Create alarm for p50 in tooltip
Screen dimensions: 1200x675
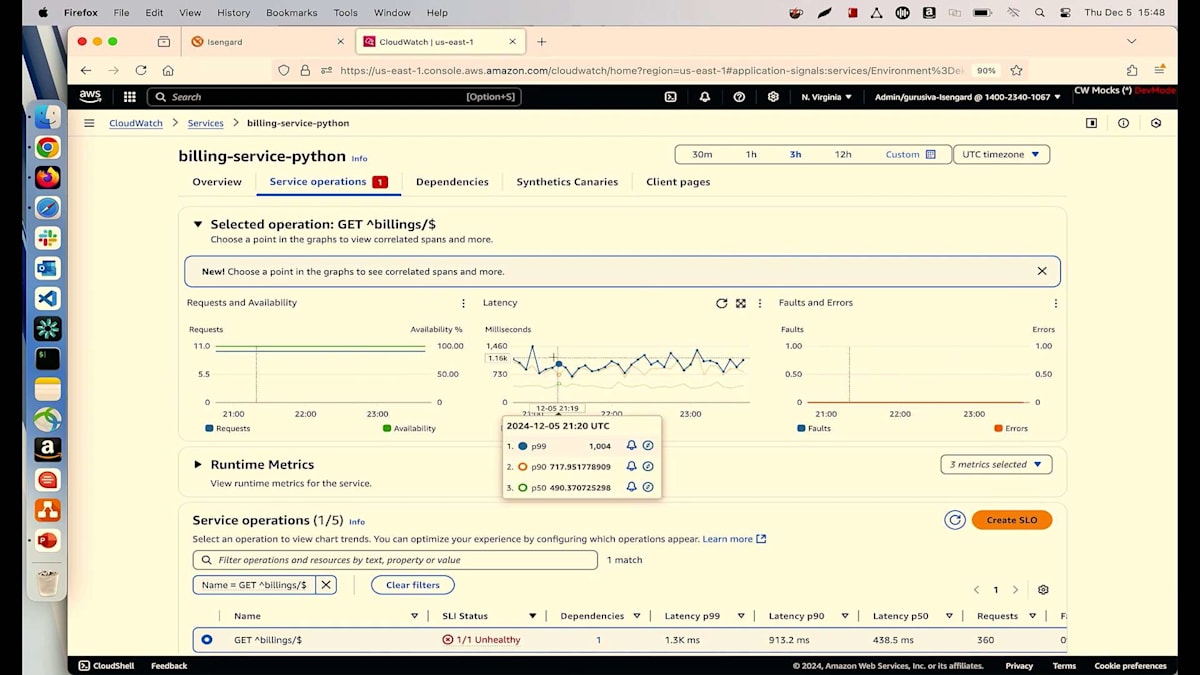(631, 487)
